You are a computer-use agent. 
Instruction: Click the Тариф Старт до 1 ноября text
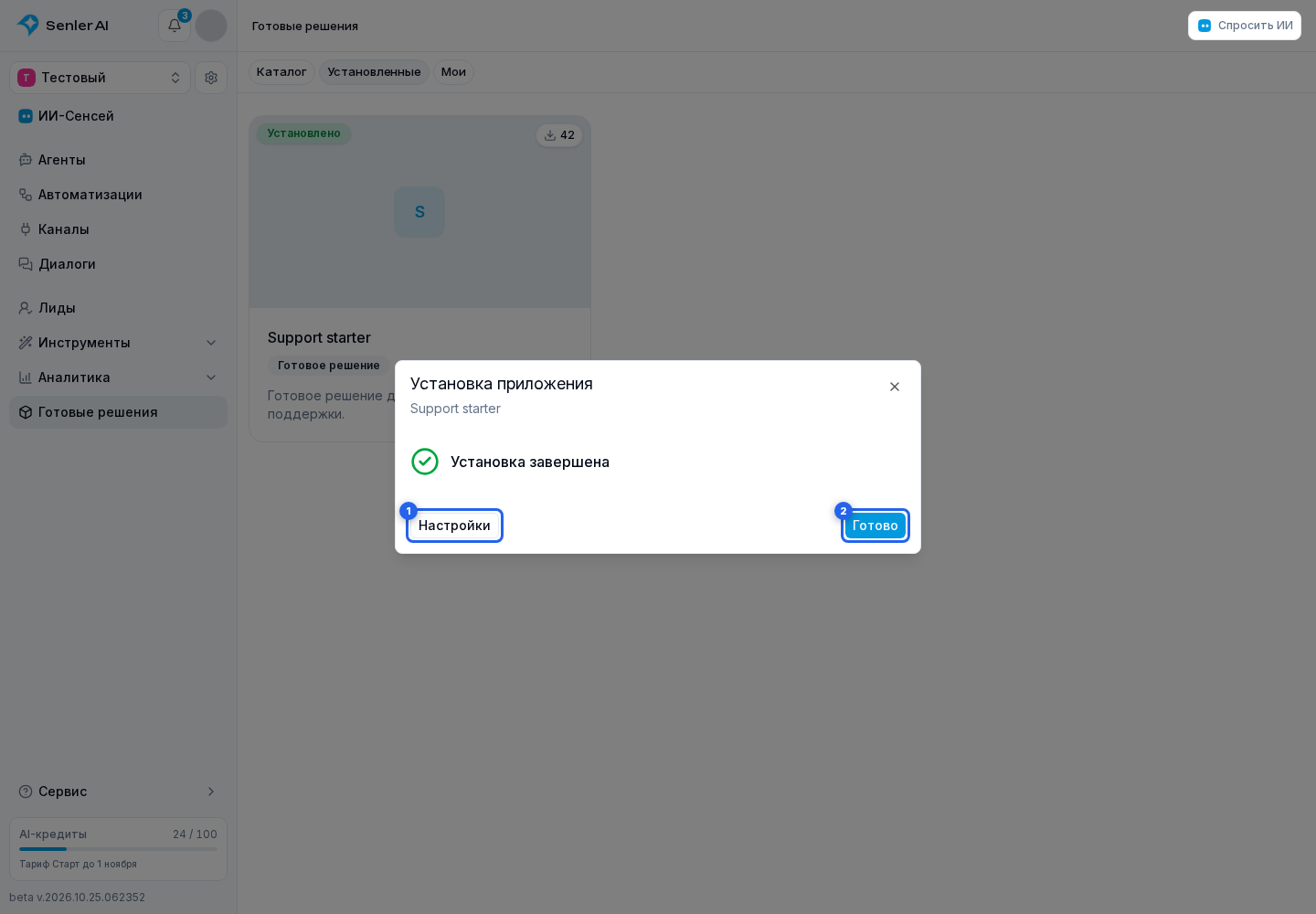79,864
